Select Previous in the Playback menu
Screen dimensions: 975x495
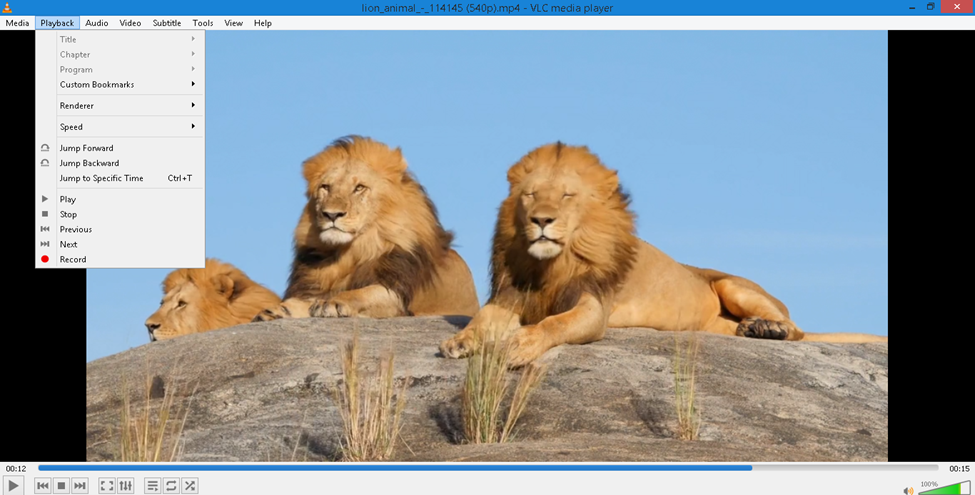(x=120, y=229)
